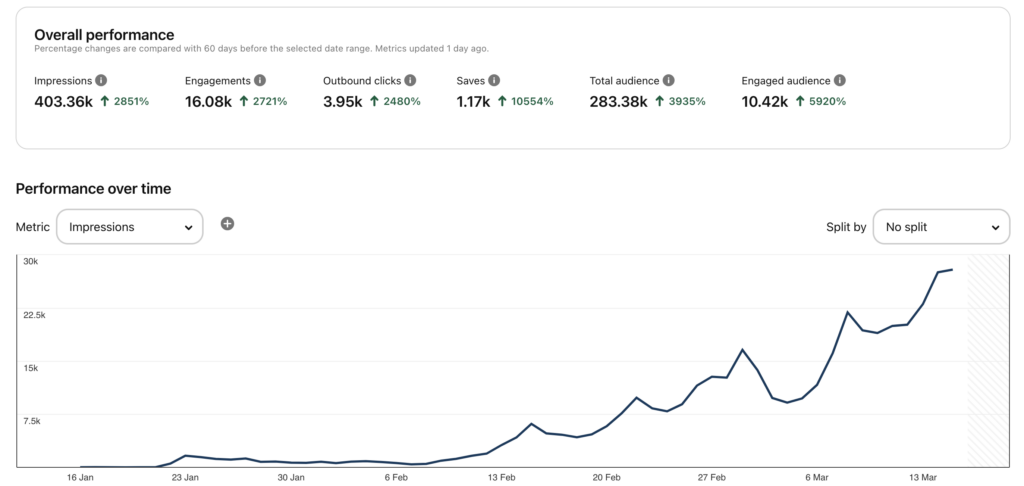The width and height of the screenshot is (1024, 486).
Task: Click the 283.38k Total audience number
Action: [618, 102]
